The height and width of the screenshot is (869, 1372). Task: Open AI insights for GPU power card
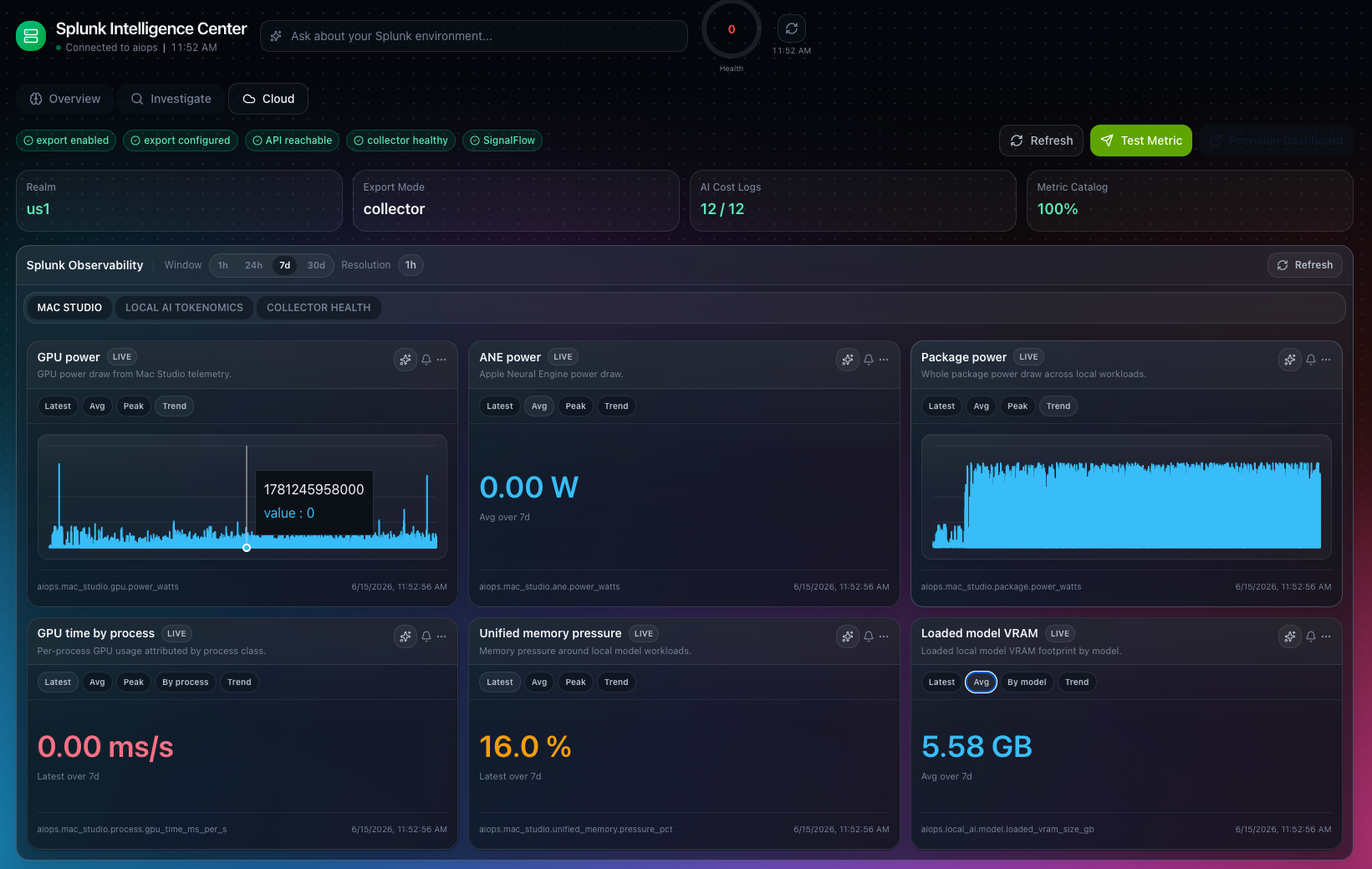(405, 360)
